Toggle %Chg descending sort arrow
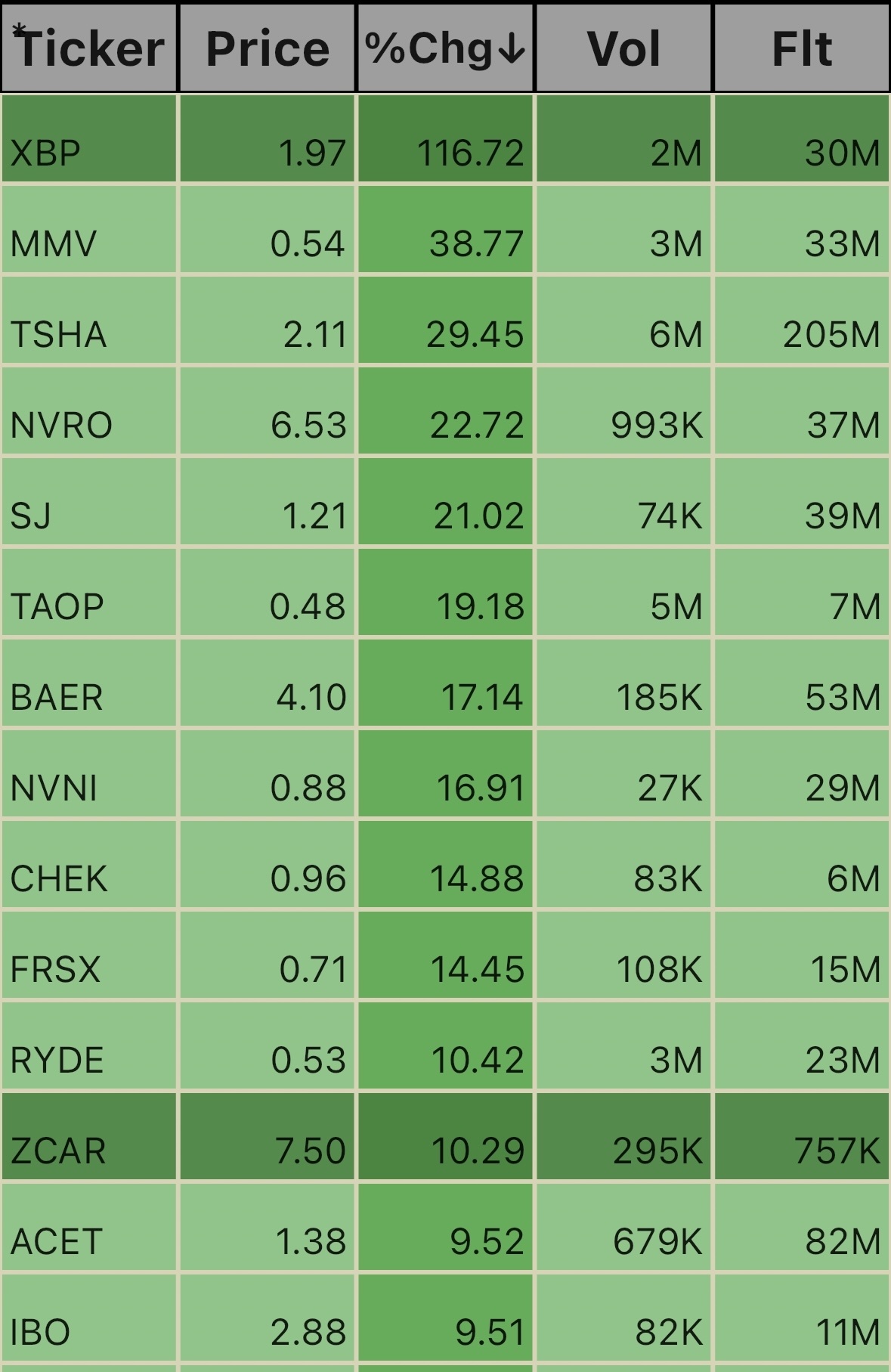Viewport: 891px width, 1372px height. [x=512, y=49]
